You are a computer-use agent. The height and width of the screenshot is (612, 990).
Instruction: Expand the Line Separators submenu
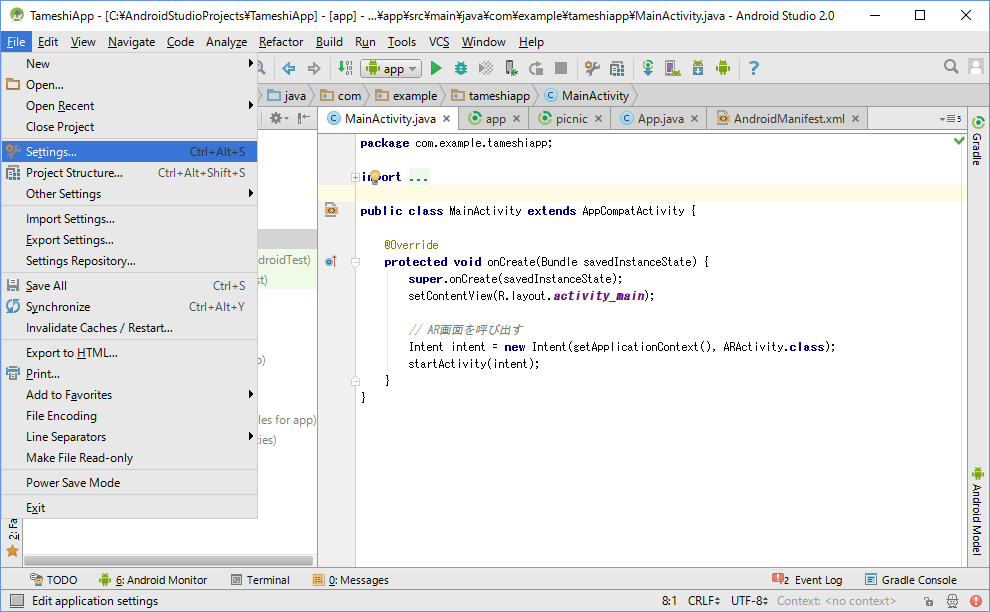pyautogui.click(x=129, y=437)
